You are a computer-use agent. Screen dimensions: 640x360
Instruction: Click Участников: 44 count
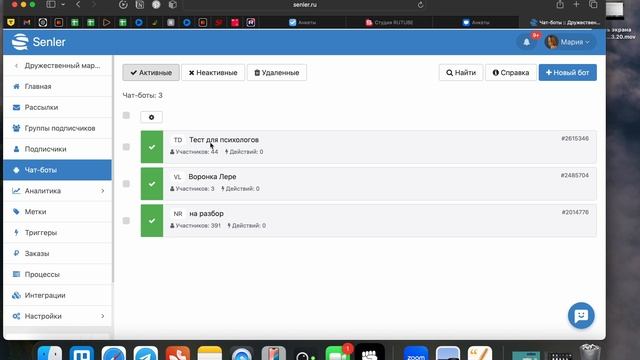(x=194, y=152)
